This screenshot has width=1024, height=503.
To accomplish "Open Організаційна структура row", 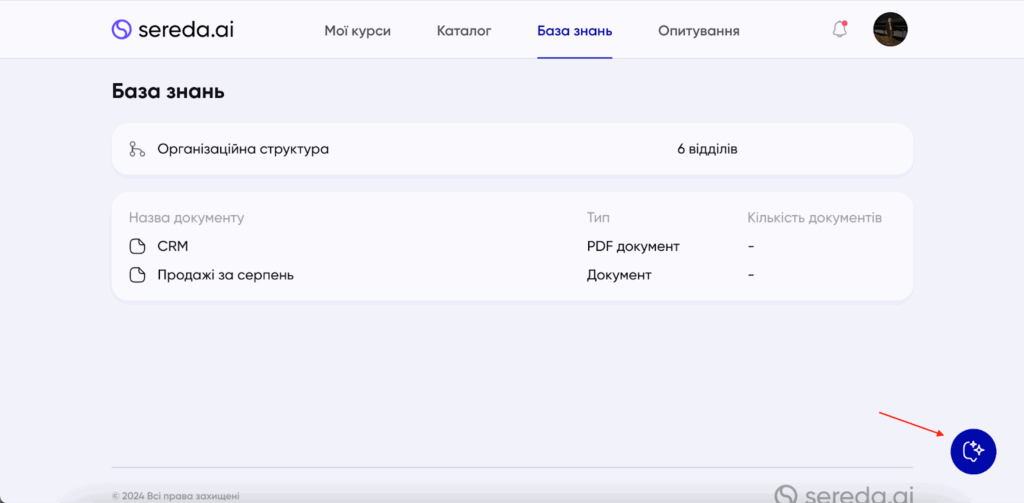I will pyautogui.click(x=243, y=149).
